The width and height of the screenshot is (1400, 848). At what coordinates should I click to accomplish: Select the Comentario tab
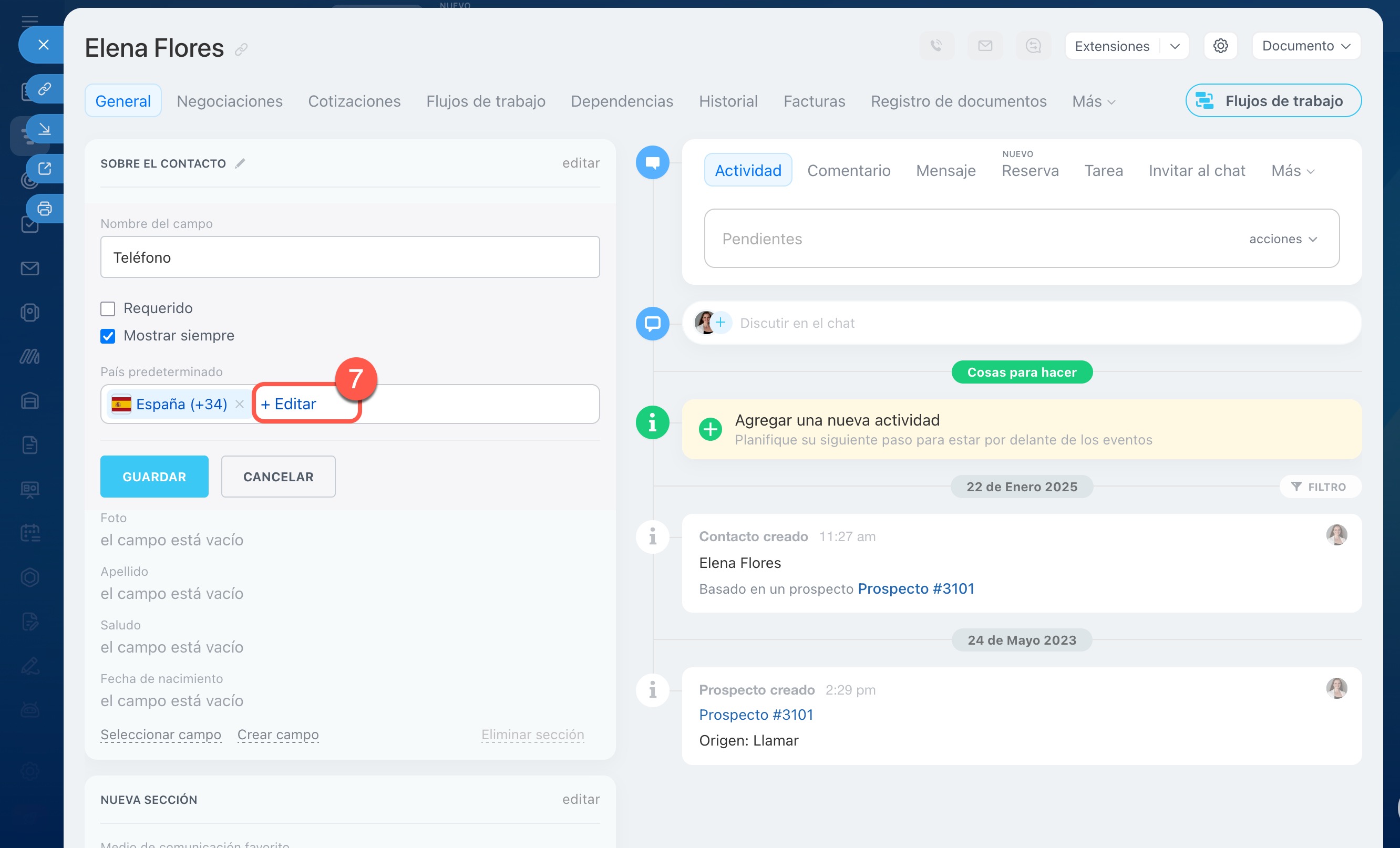coord(848,170)
